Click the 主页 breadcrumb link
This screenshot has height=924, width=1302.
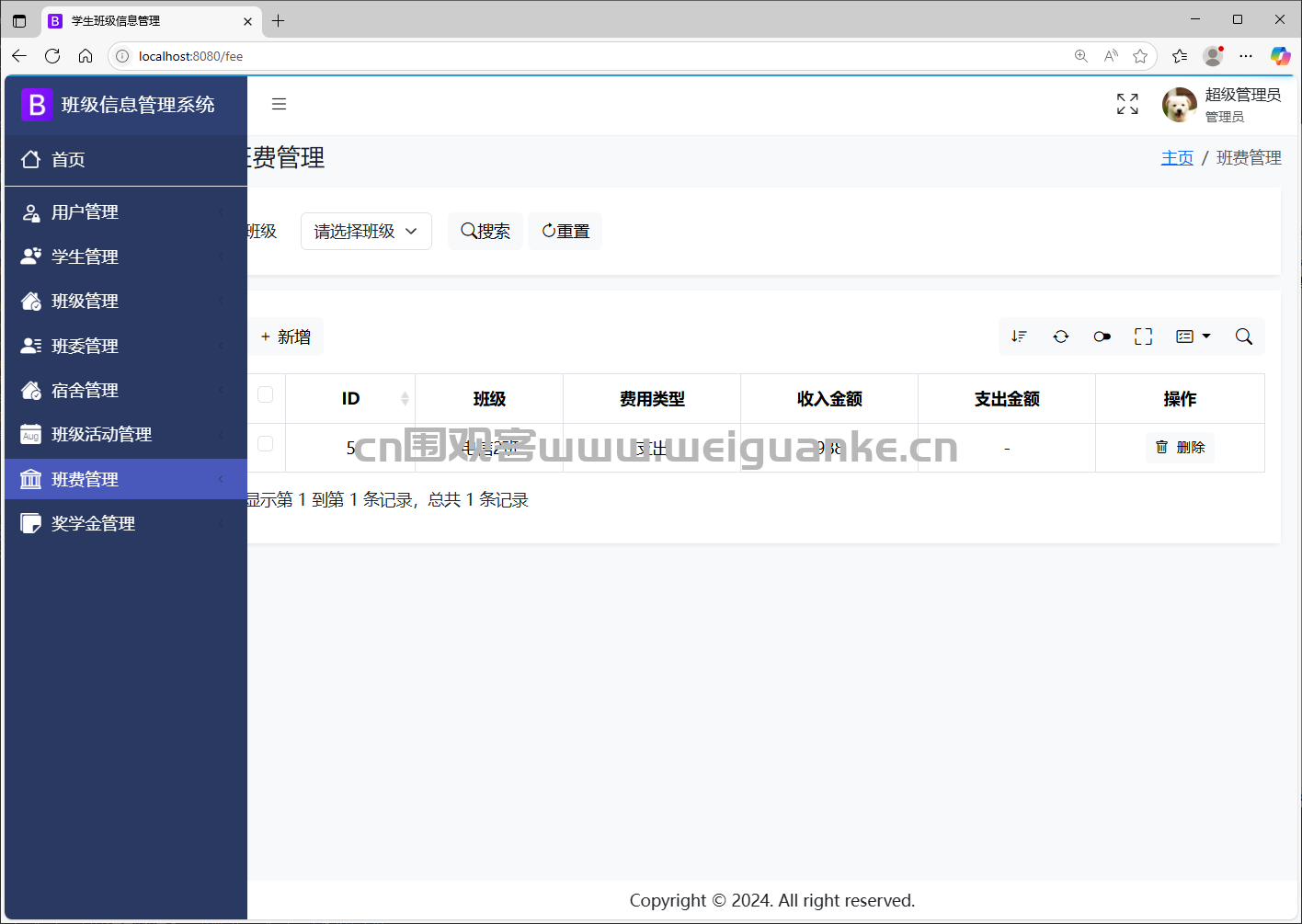click(x=1177, y=158)
